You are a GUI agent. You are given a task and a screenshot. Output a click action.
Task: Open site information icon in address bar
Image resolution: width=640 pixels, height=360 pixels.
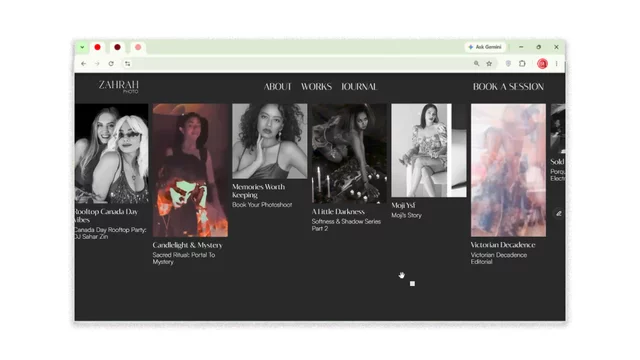pyautogui.click(x=128, y=64)
